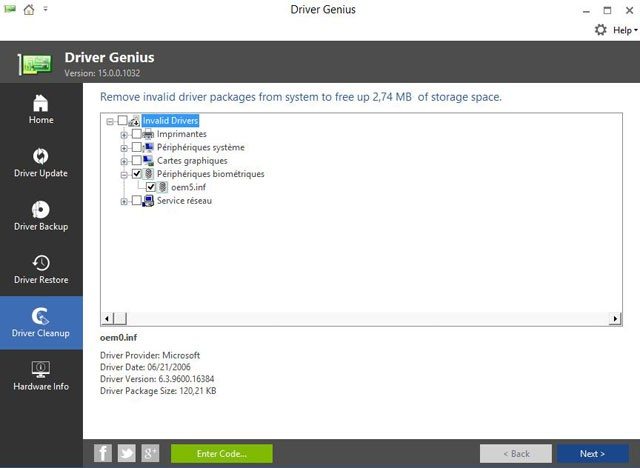Viewport: 640px width, 468px height.
Task: Open the quick access dropdown arrow in title bar
Action: (x=45, y=9)
